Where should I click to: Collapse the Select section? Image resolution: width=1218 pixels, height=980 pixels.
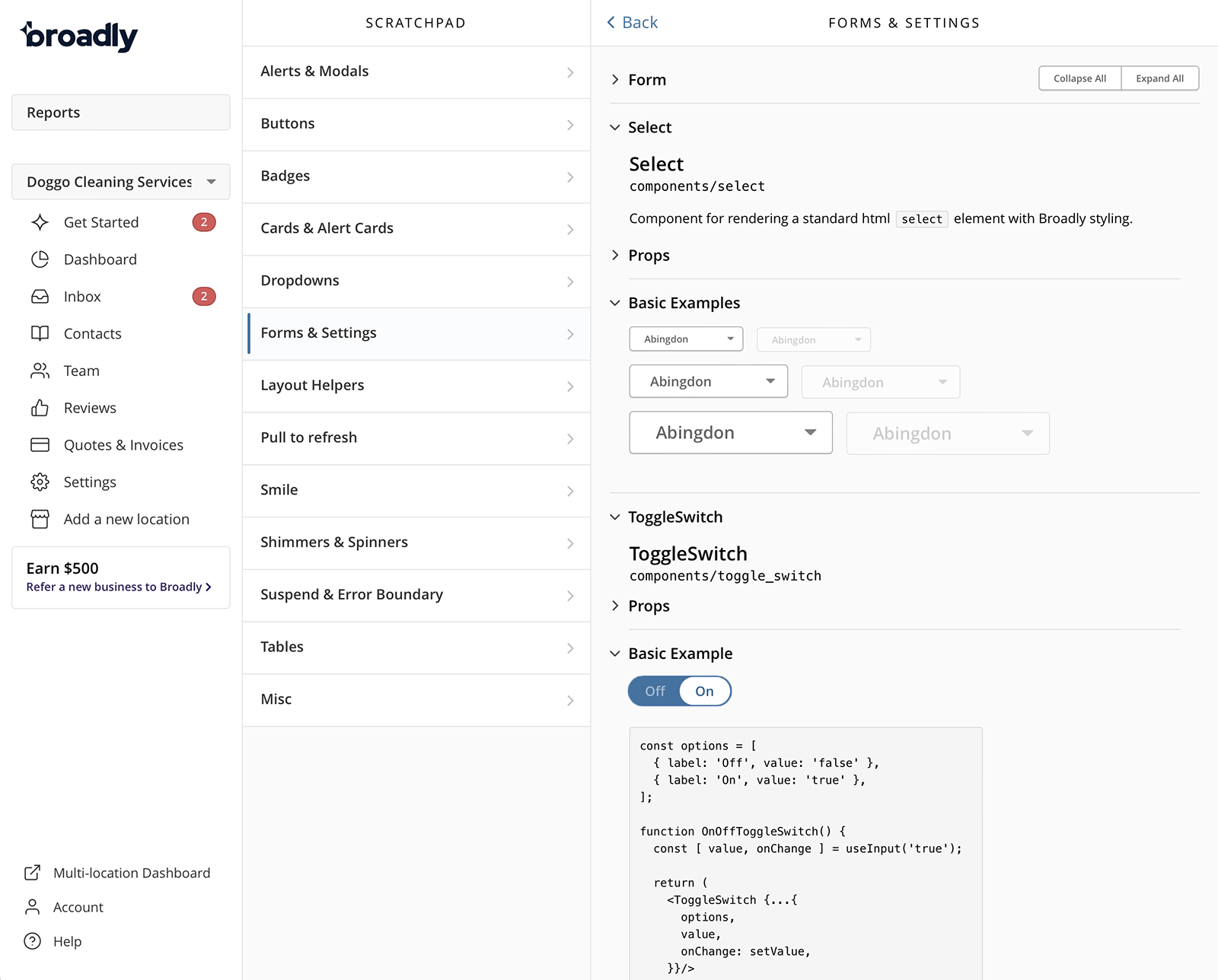click(641, 127)
